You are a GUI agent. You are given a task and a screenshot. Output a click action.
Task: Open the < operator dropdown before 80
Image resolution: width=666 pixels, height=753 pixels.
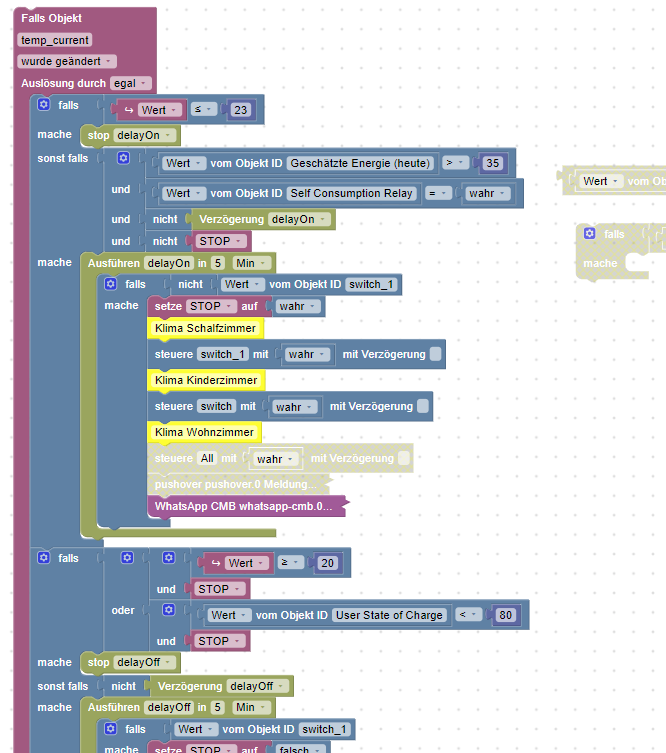(x=469, y=614)
